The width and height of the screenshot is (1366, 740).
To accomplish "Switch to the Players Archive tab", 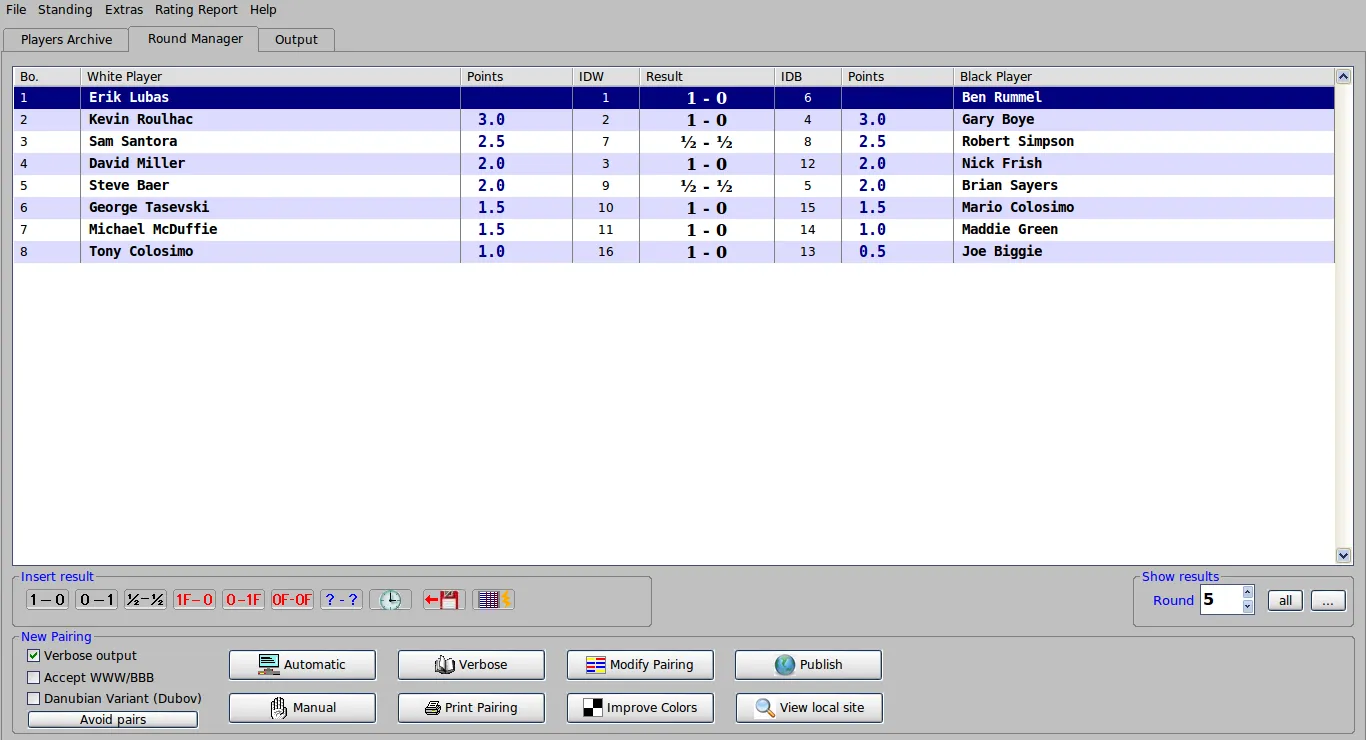I will pyautogui.click(x=66, y=40).
